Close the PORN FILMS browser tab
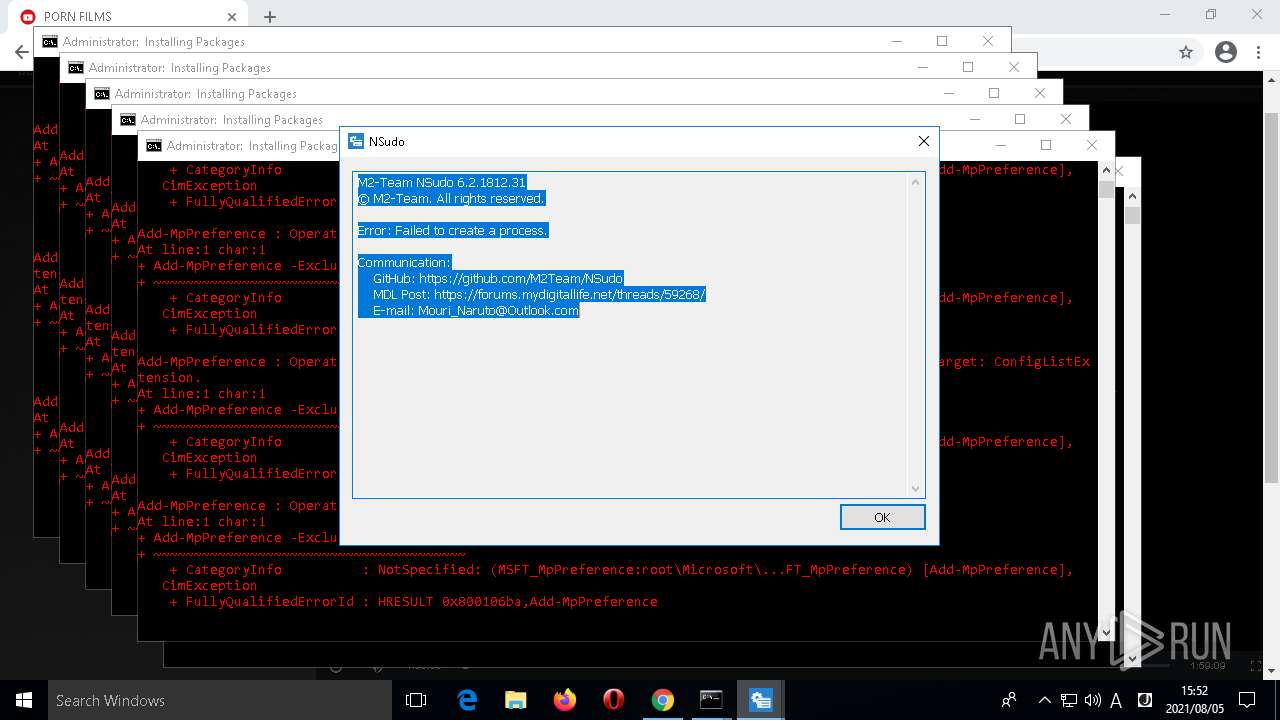The width and height of the screenshot is (1280, 720). pos(232,16)
